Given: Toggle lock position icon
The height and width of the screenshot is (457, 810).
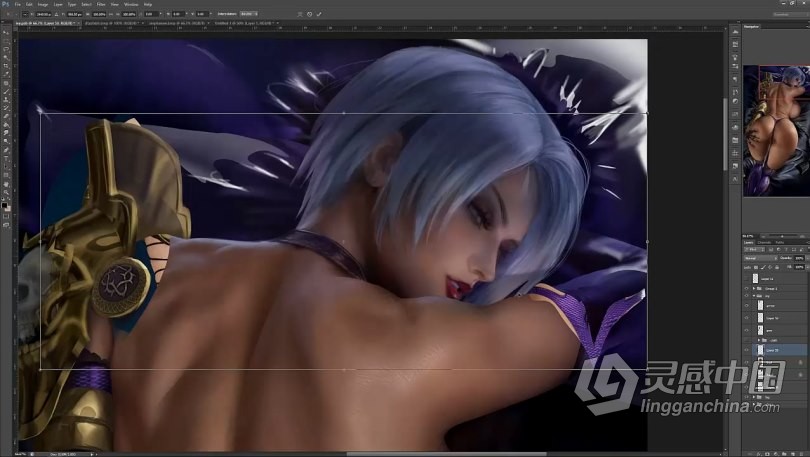Looking at the screenshot, I should coord(770,267).
